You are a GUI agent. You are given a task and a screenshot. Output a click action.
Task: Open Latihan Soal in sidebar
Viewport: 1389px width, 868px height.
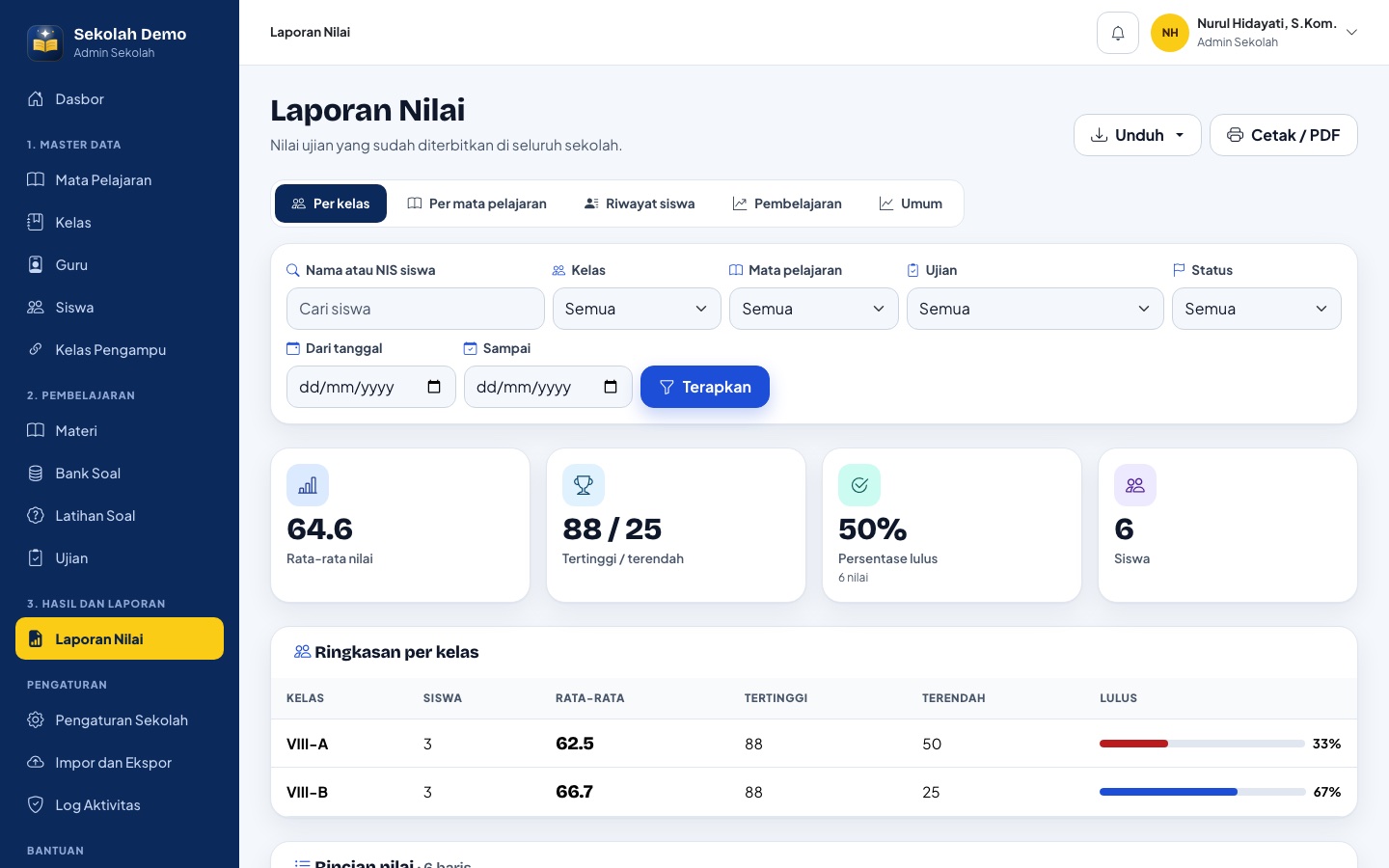click(120, 516)
